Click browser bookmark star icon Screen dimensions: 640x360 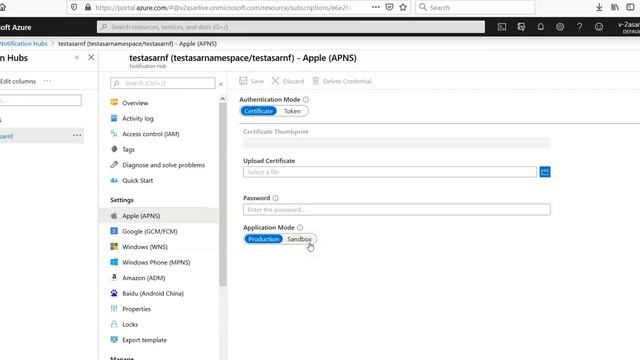coord(403,7)
